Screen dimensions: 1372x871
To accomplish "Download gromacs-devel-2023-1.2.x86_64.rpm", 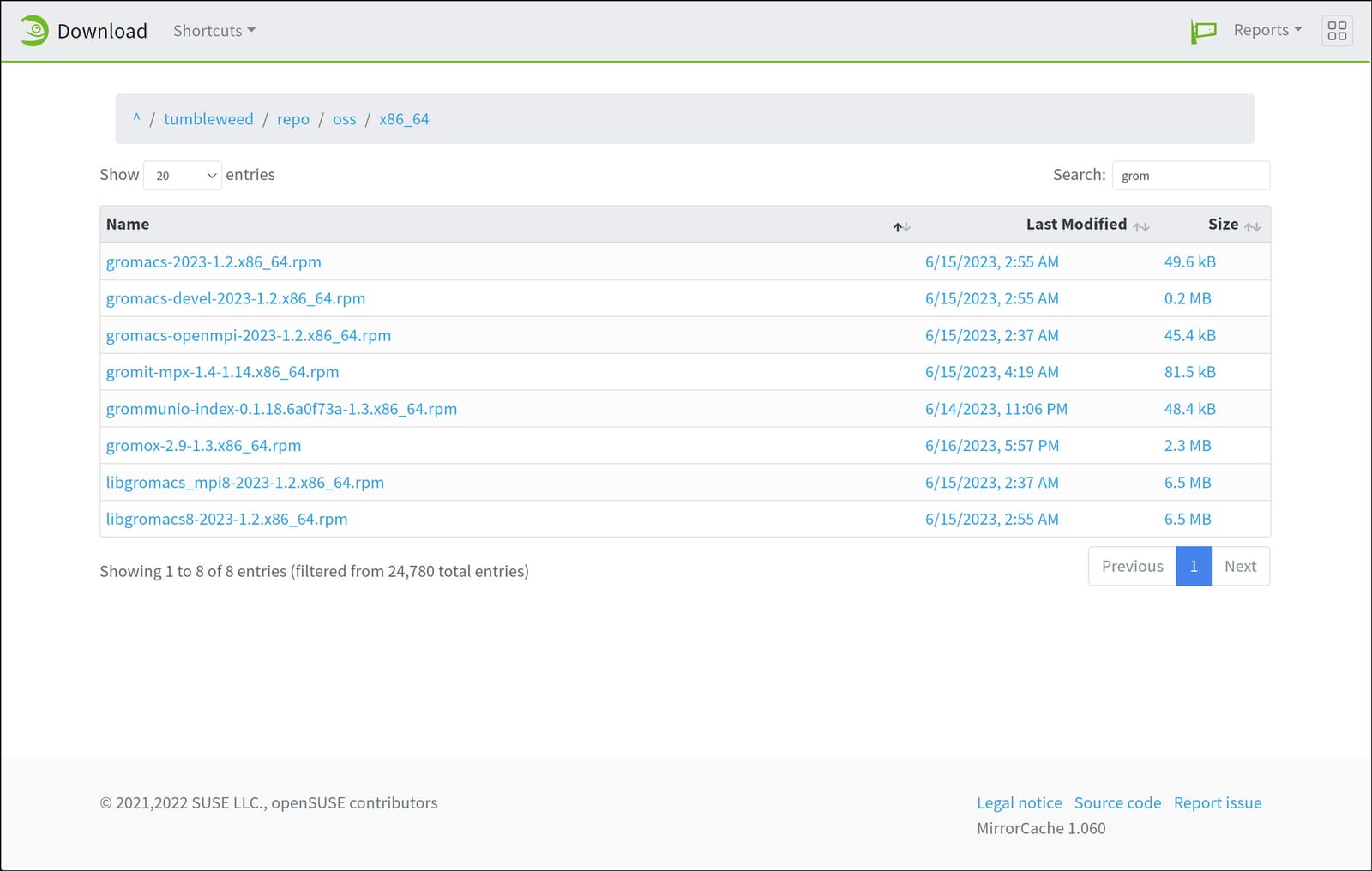I will coord(236,298).
